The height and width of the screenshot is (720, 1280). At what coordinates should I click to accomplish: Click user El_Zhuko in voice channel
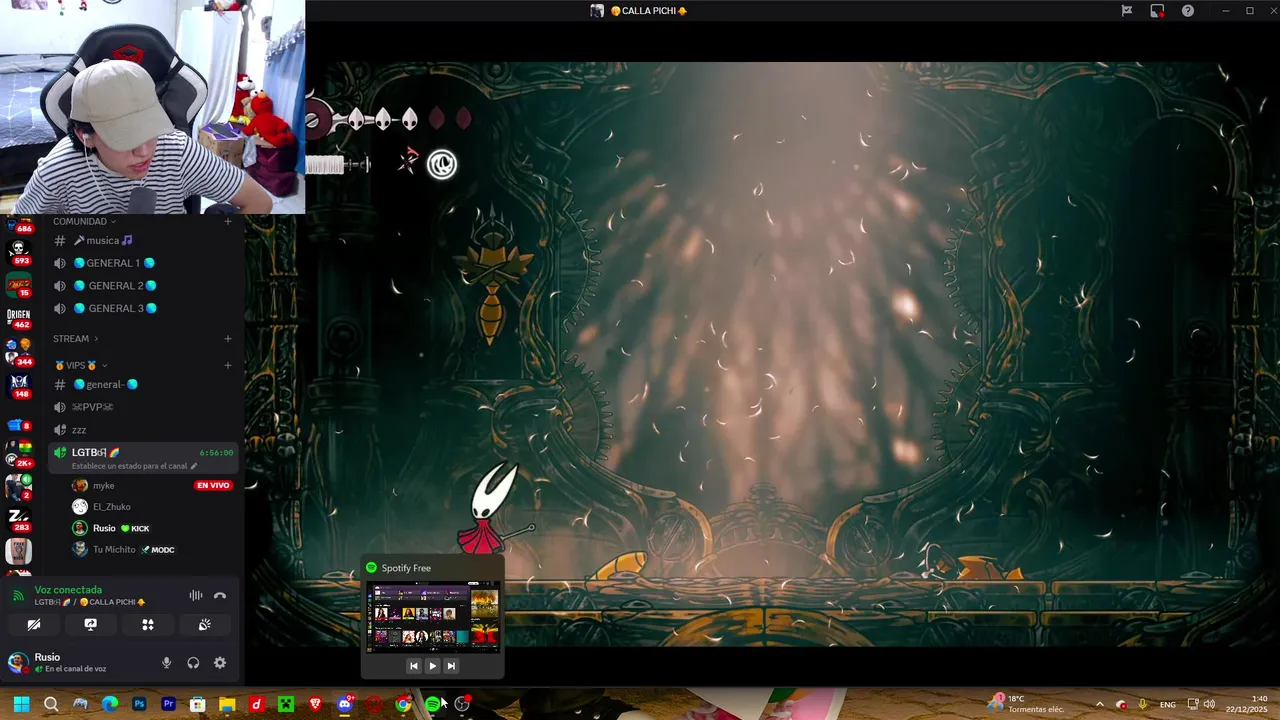point(111,507)
